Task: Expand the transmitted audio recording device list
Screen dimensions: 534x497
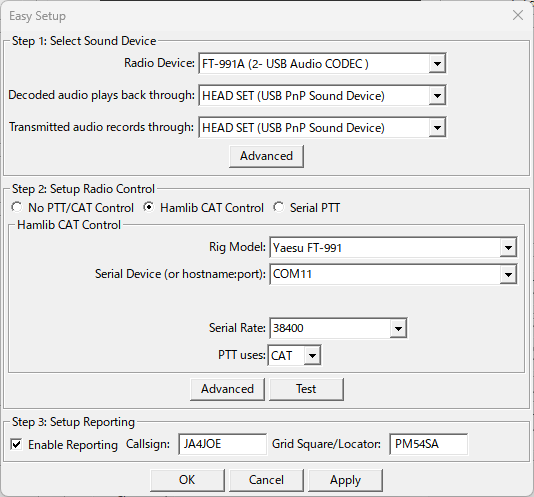Action: tap(437, 127)
